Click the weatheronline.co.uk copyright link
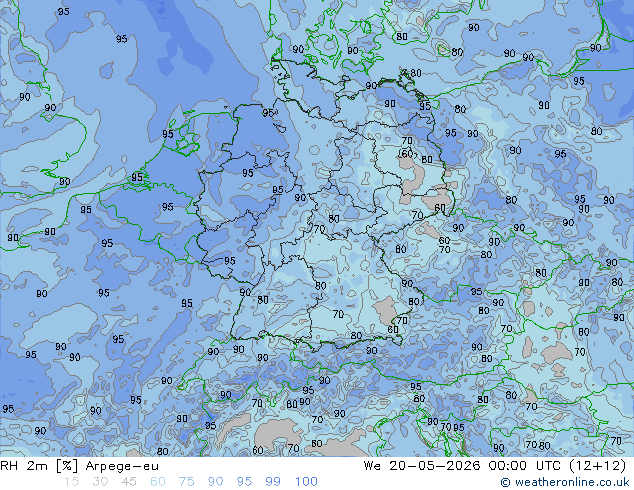This screenshot has width=634, height=490. [x=564, y=482]
